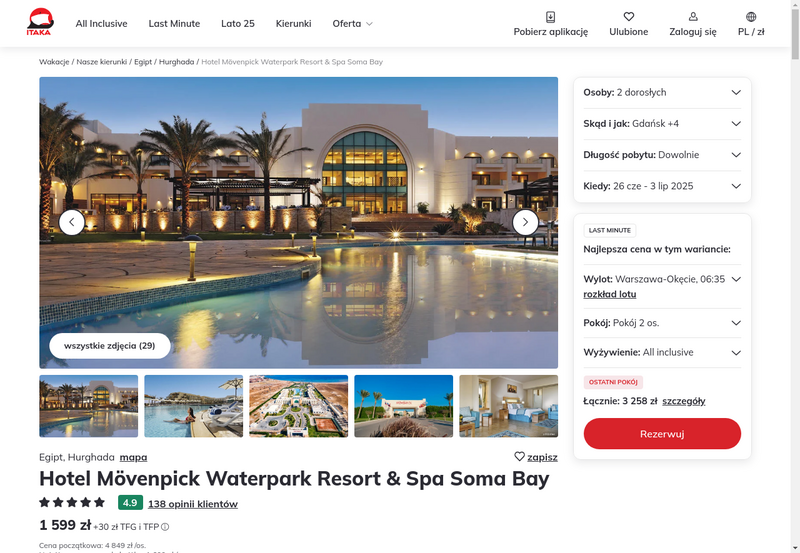Open wszystkie zdjęcia (29) gallery button

[x=110, y=346]
